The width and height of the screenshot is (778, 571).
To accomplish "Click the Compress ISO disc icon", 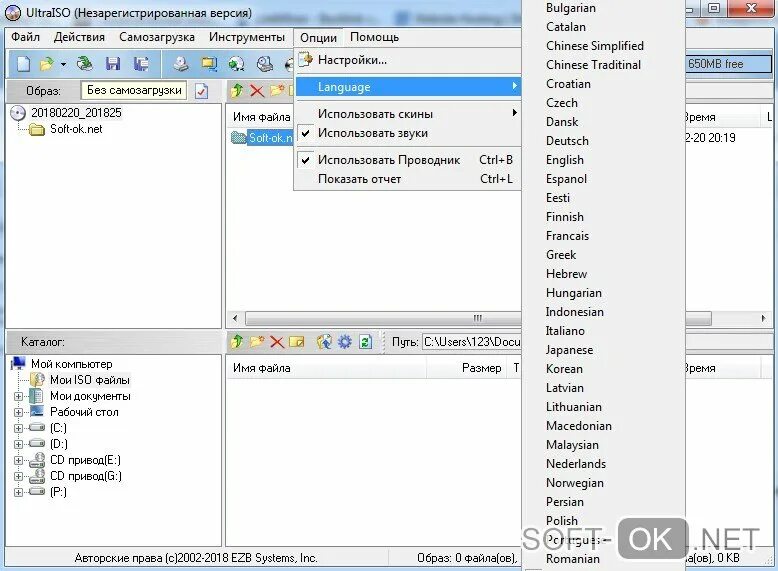I will click(237, 64).
